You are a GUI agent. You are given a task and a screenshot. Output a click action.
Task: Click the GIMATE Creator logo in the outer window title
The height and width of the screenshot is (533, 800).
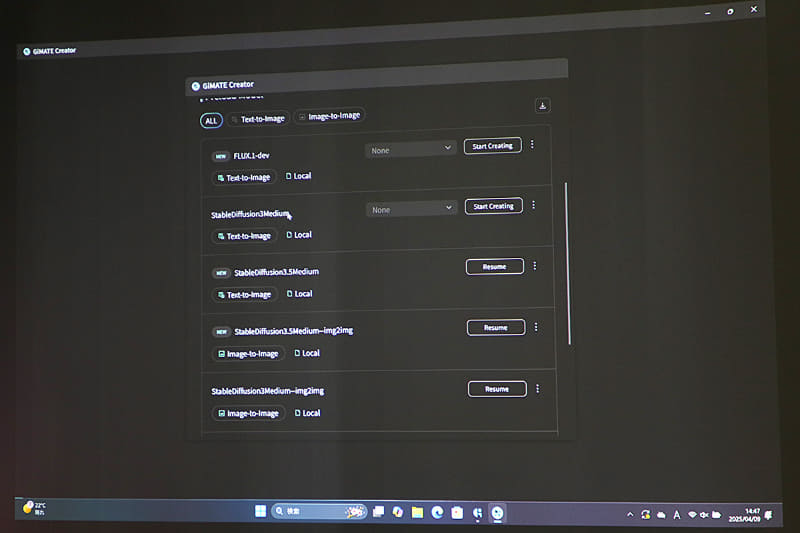pyautogui.click(x=27, y=52)
